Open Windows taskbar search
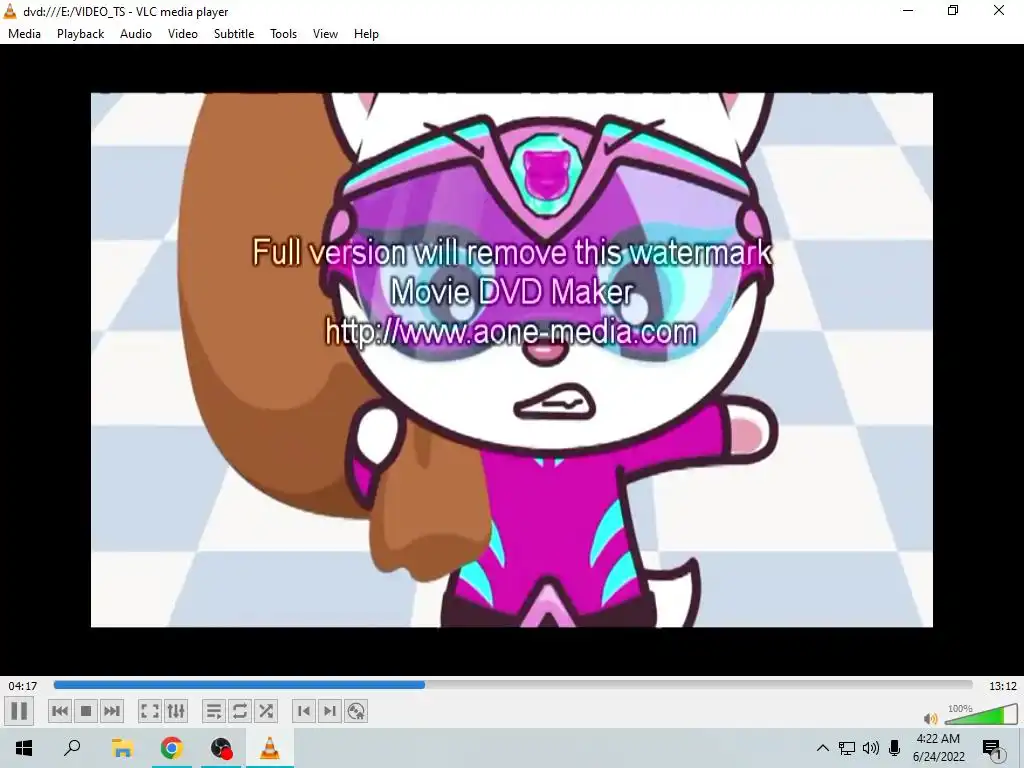The width and height of the screenshot is (1024, 768). (x=72, y=748)
